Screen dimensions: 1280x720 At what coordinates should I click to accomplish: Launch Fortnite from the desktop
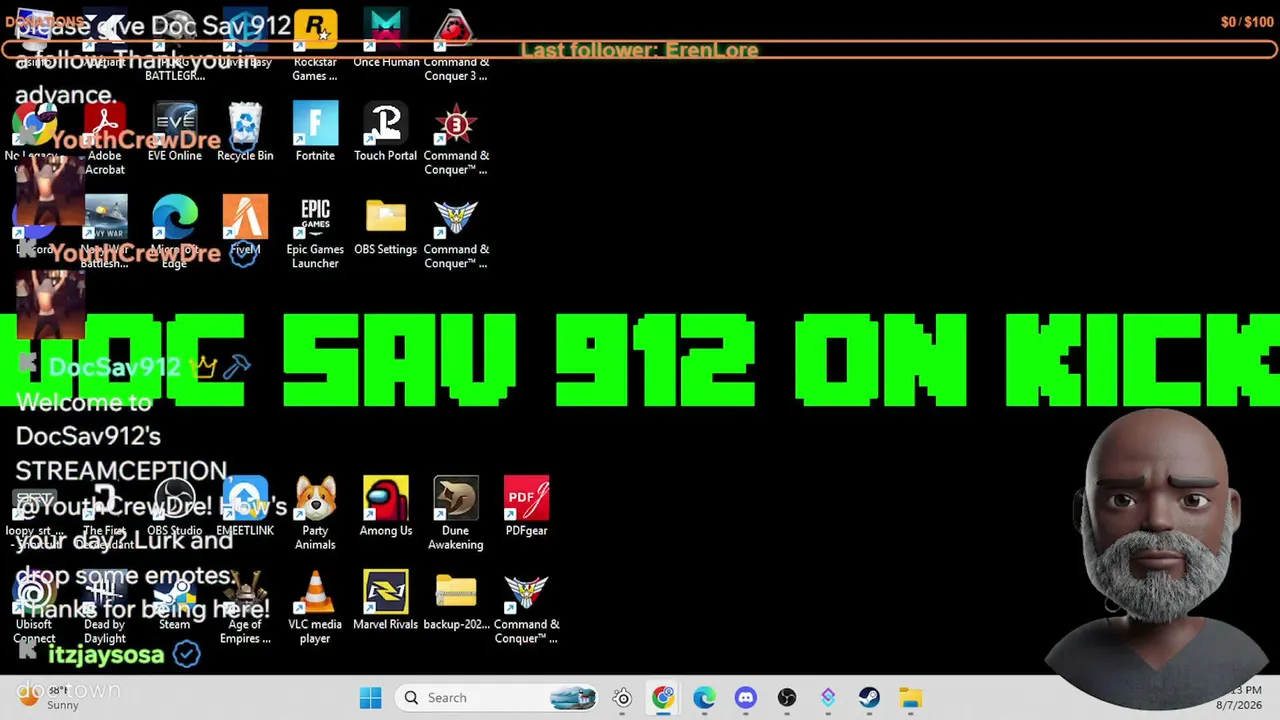315,132
